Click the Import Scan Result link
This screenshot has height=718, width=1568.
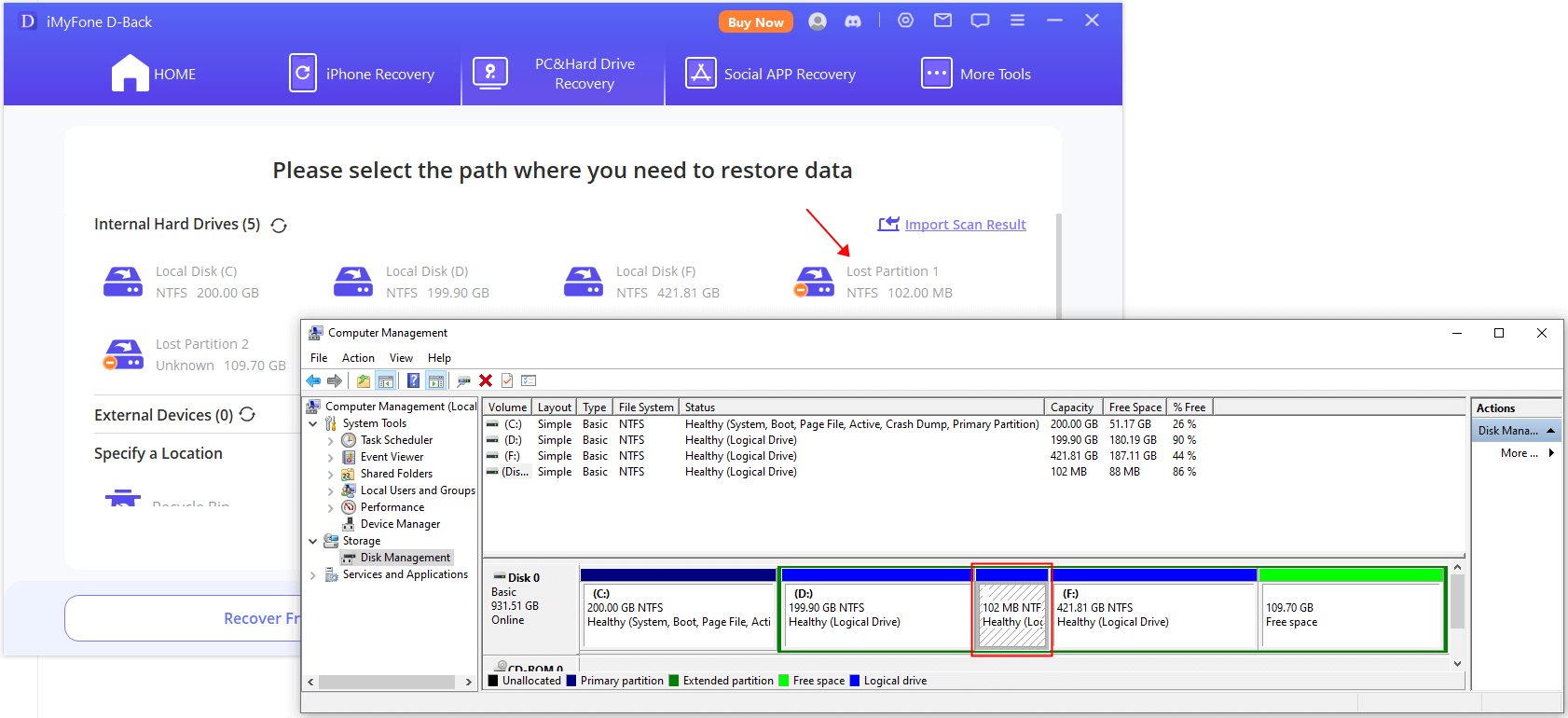click(965, 225)
